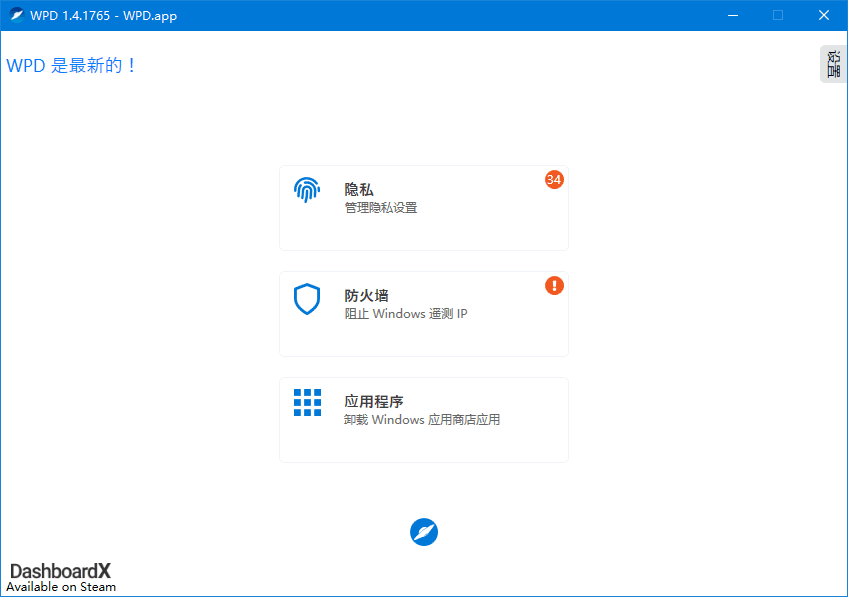
Task: Click the '卸载 Windows 应用商店应用' subtitle
Action: pyautogui.click(x=422, y=420)
